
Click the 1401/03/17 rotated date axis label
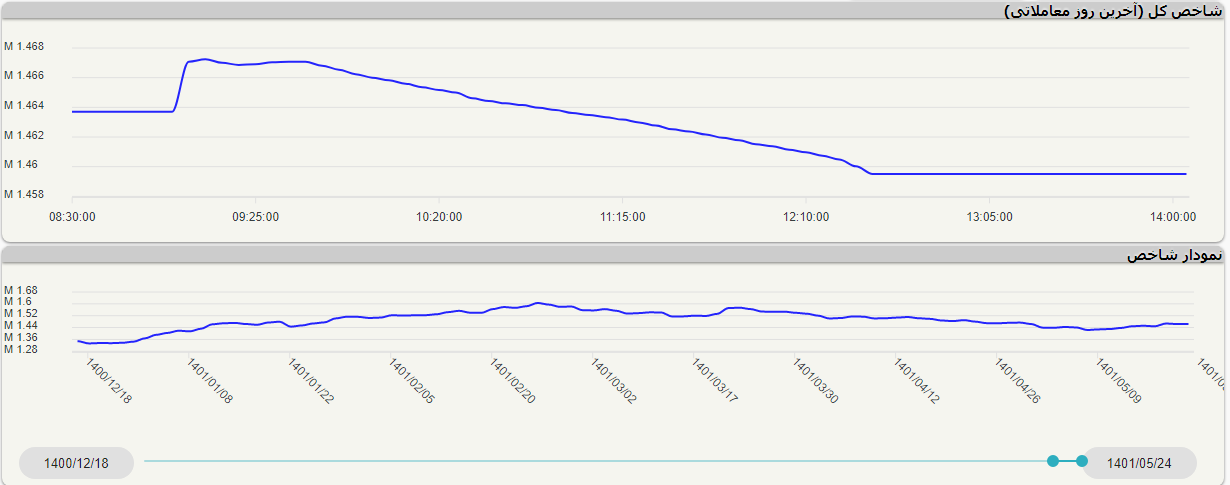pyautogui.click(x=715, y=381)
